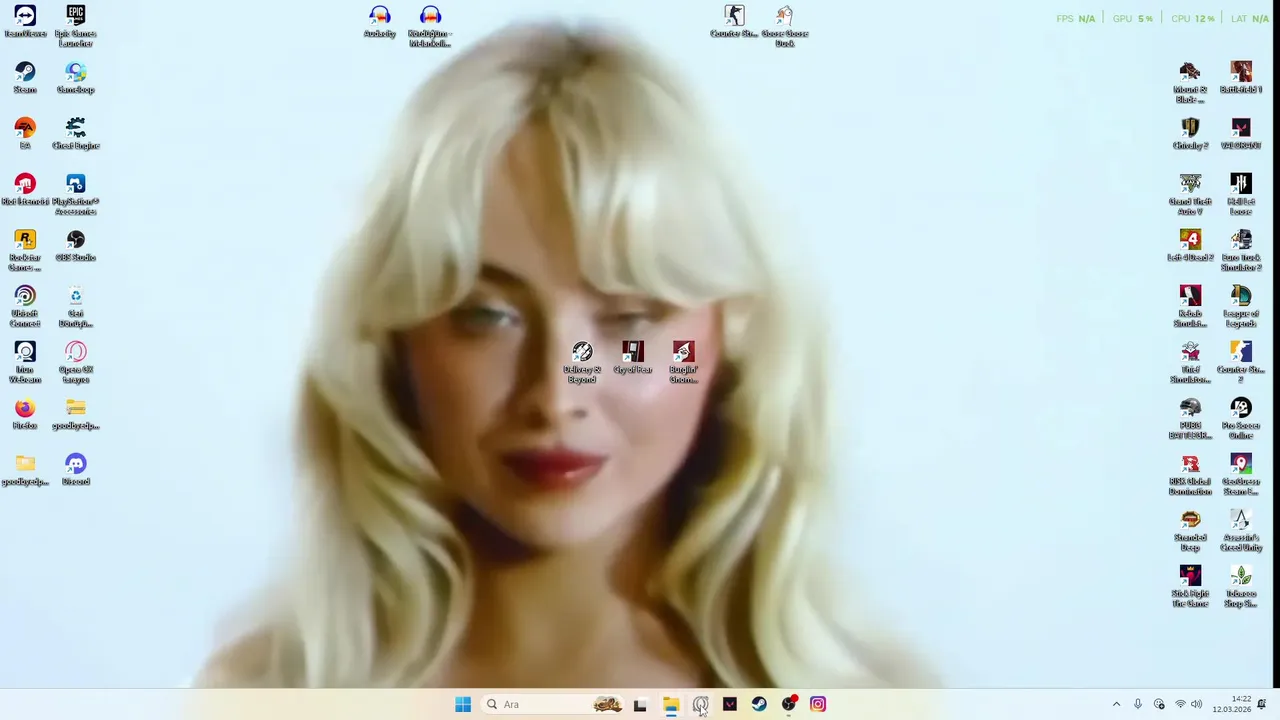Open the PUBG Battlegrounds desktop shortcut

pyautogui.click(x=1190, y=418)
